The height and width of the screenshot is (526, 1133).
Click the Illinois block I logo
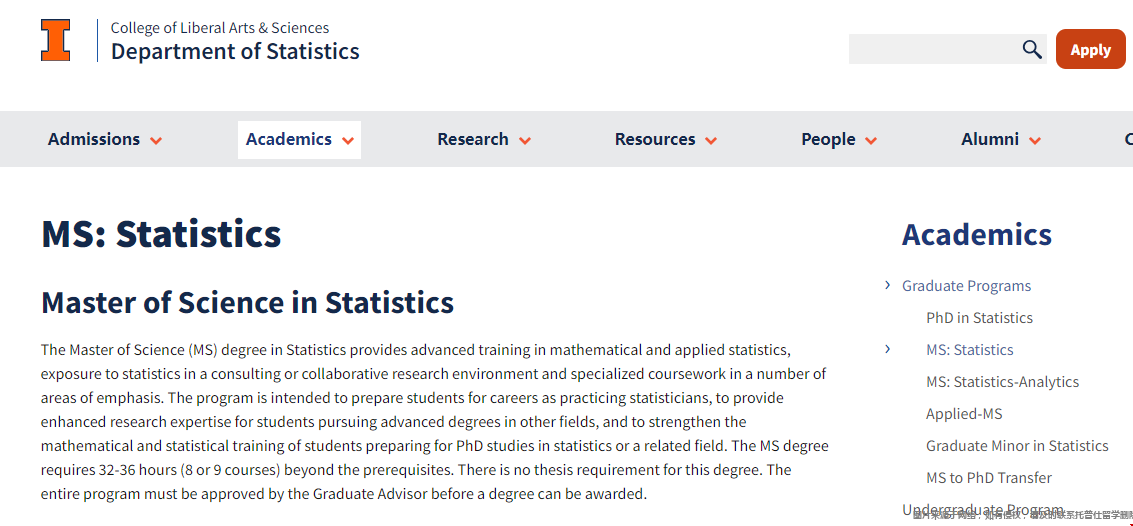(x=56, y=40)
